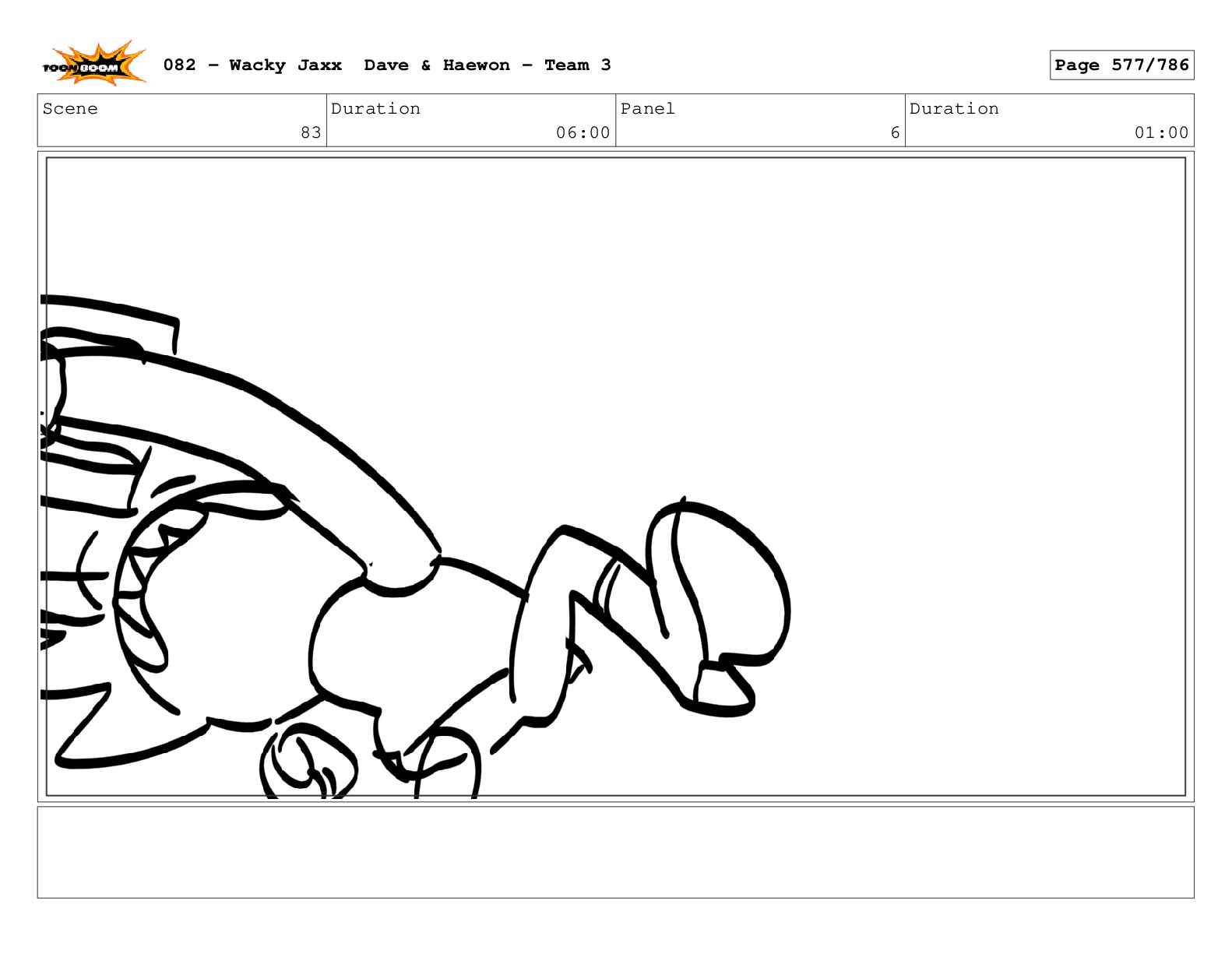The width and height of the screenshot is (1232, 954).
Task: Select the scene duration value 06:00
Action: (583, 132)
